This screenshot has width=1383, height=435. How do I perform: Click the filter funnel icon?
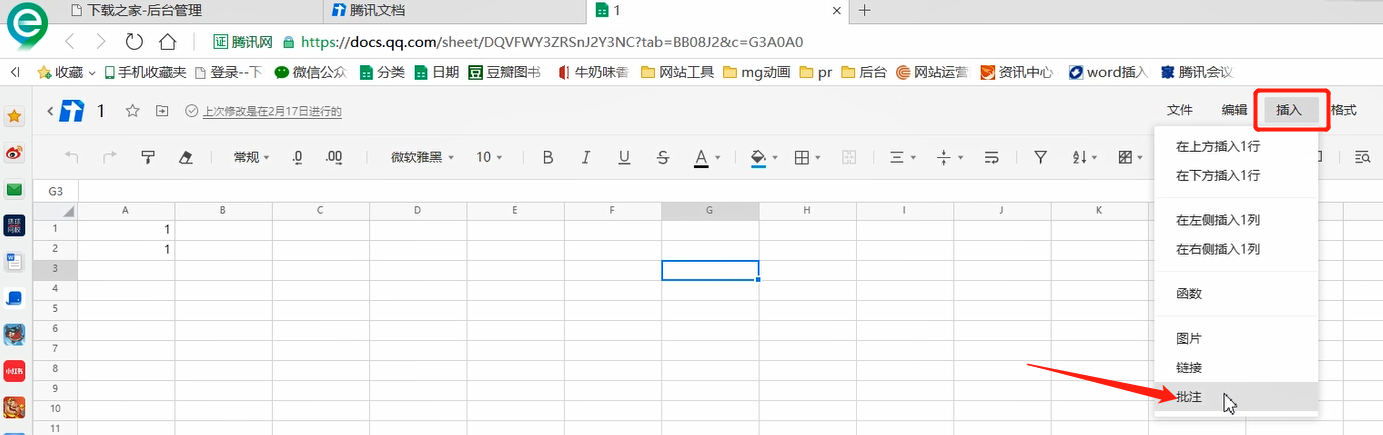(x=1040, y=157)
